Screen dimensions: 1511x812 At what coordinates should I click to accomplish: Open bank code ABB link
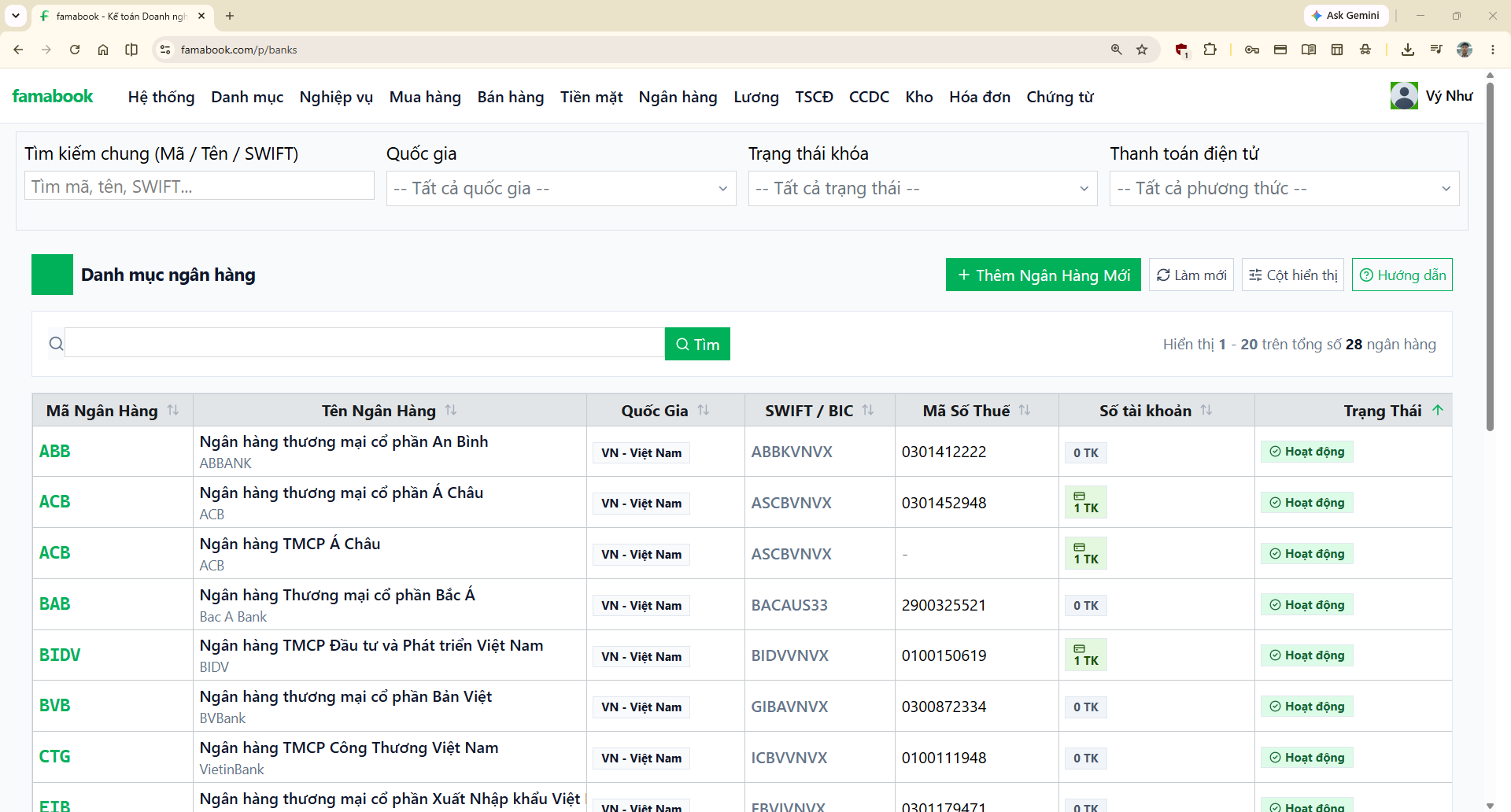pyautogui.click(x=55, y=452)
